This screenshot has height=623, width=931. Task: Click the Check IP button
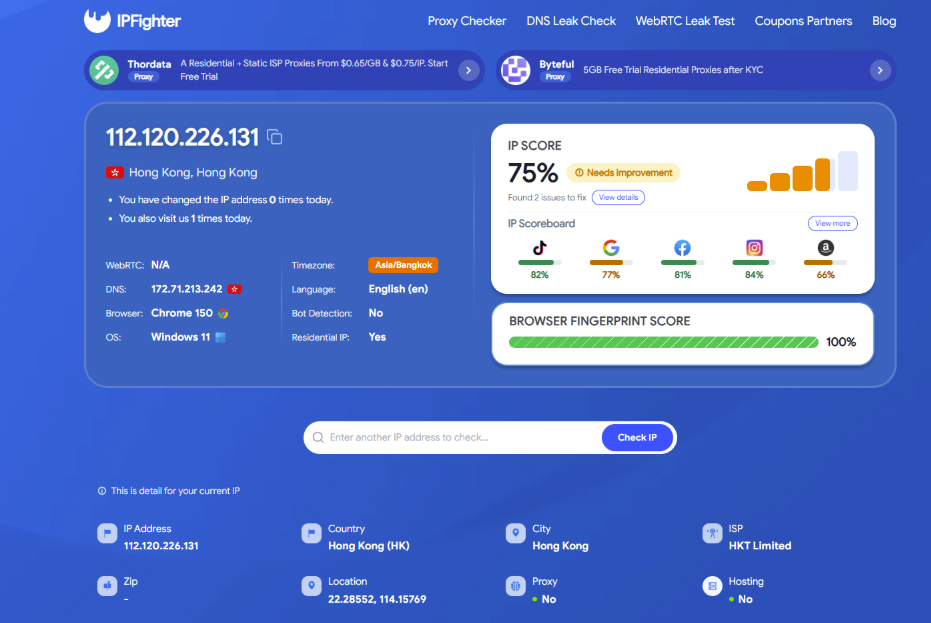click(637, 438)
